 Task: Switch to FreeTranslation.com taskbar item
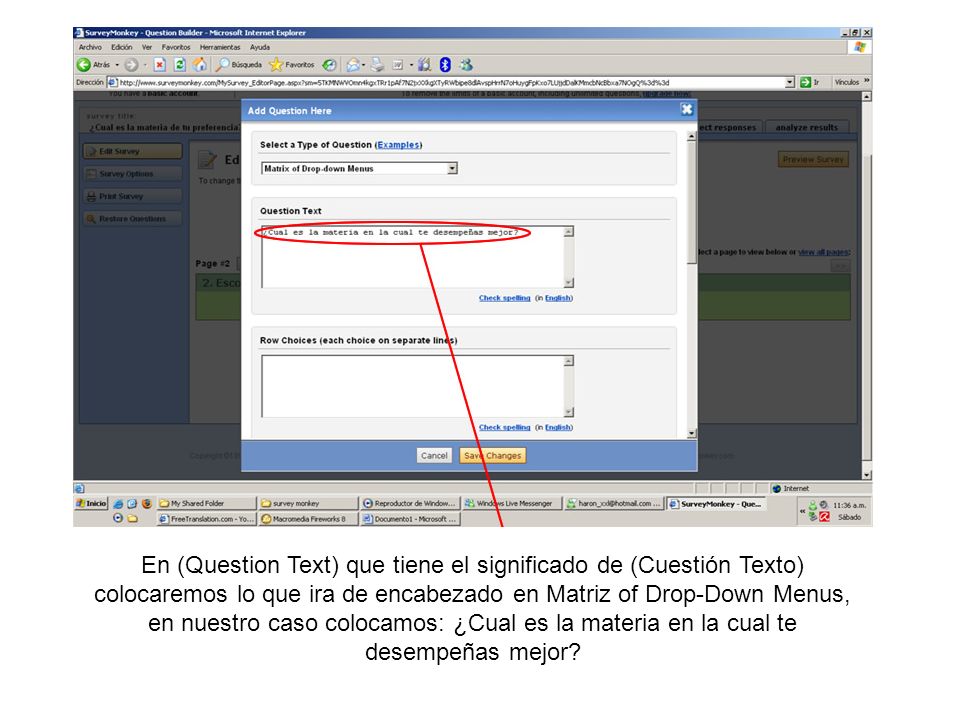coord(206,519)
